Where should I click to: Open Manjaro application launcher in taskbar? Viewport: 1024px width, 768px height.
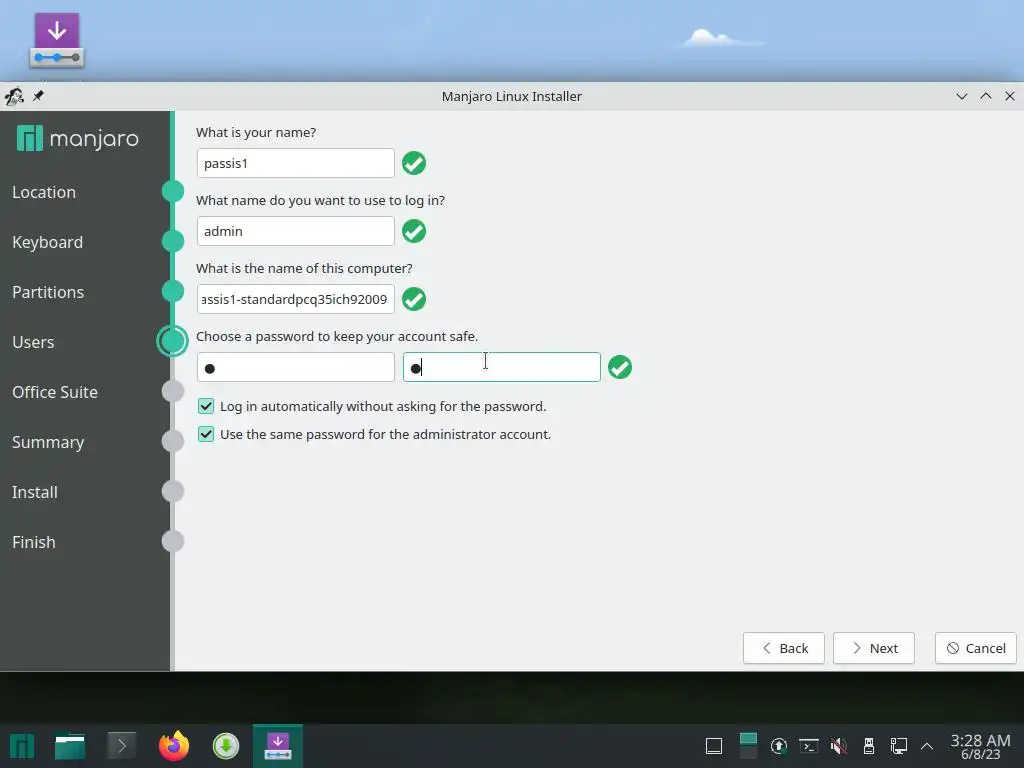(x=22, y=746)
